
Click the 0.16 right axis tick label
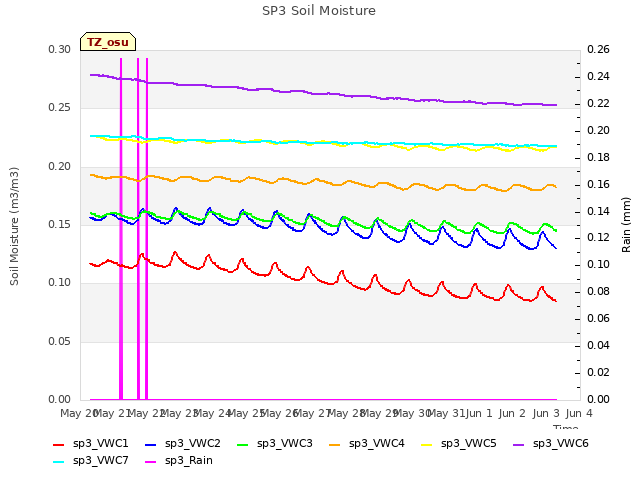598,184
